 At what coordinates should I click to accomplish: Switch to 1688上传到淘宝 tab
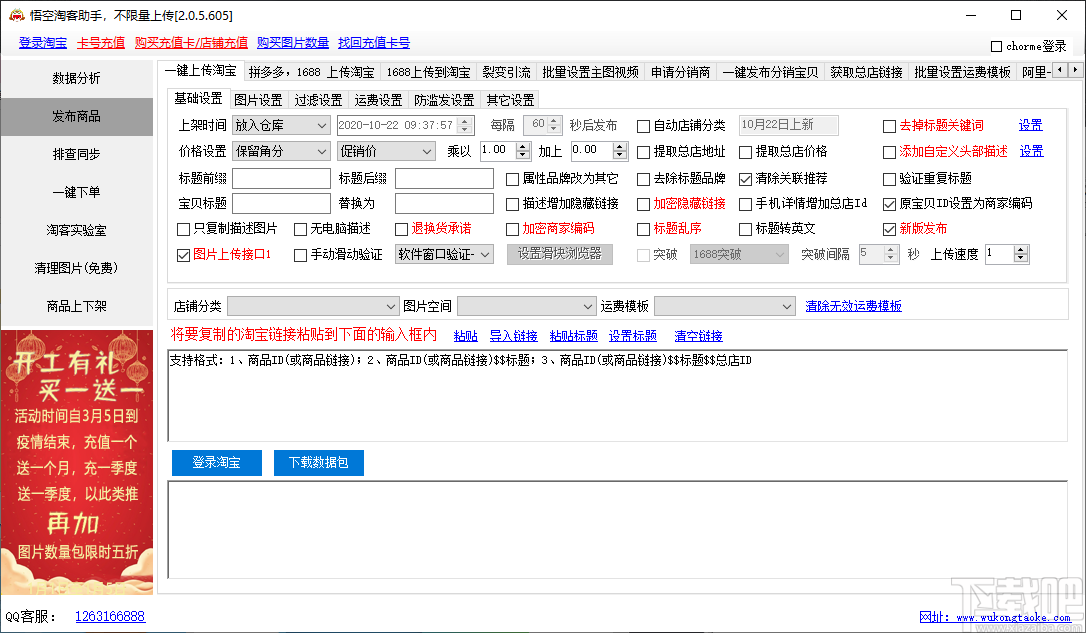pyautogui.click(x=428, y=72)
